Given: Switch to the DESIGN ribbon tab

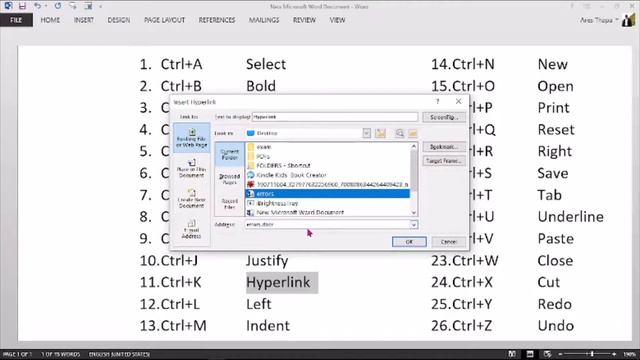Looking at the screenshot, I should (119, 20).
